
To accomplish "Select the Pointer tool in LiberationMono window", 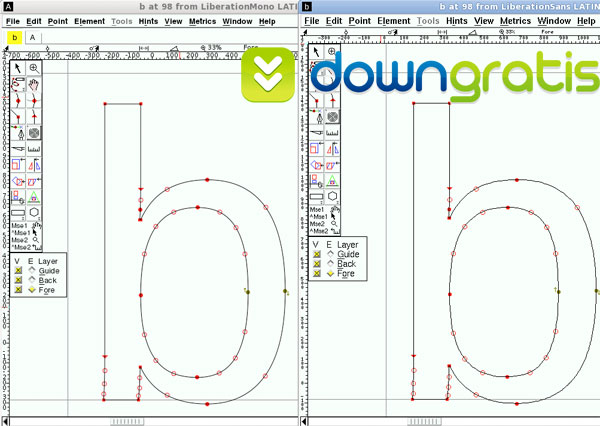I will tap(18, 69).
